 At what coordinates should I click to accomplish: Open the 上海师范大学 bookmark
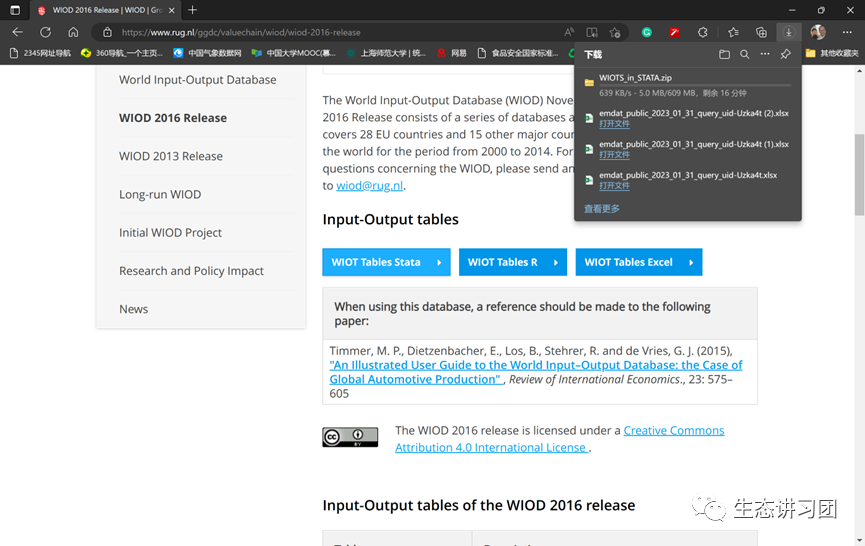(x=386, y=53)
